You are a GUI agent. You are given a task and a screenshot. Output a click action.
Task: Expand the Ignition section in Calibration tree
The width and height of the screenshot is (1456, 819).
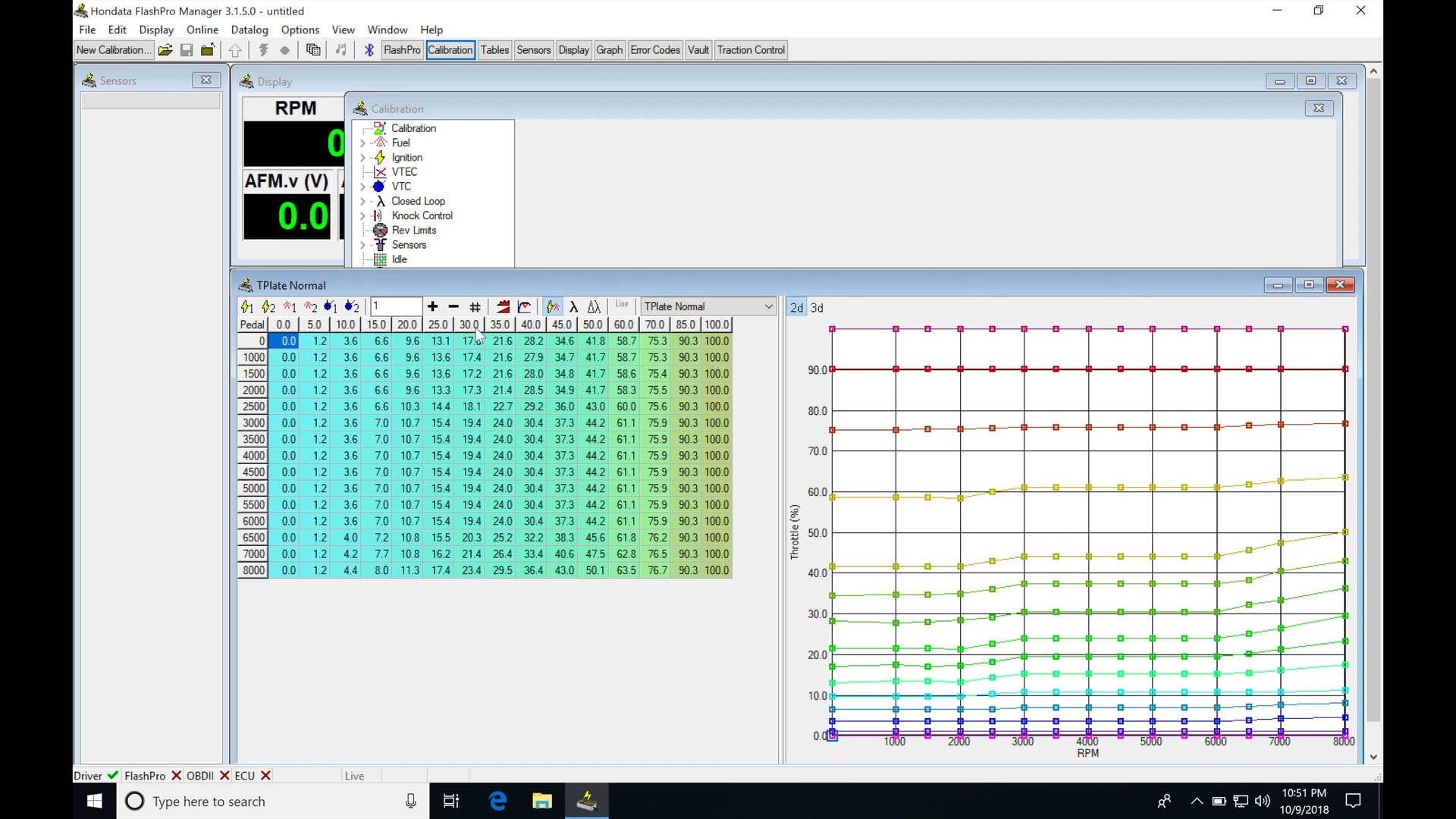pos(362,158)
